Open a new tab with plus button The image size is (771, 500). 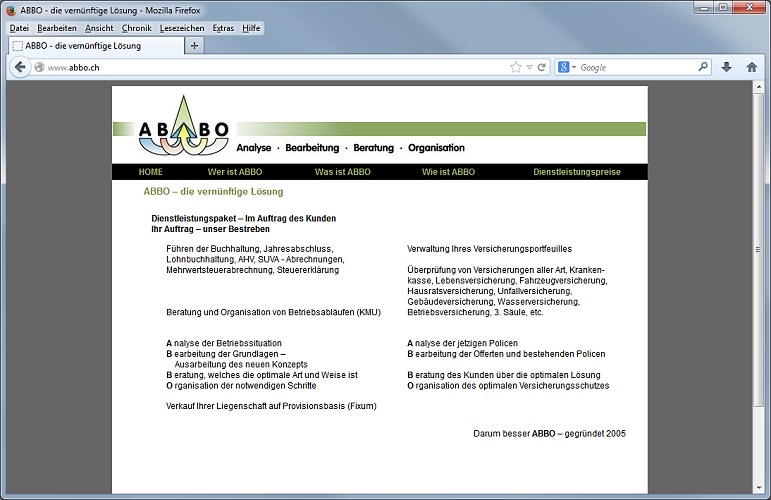click(194, 46)
